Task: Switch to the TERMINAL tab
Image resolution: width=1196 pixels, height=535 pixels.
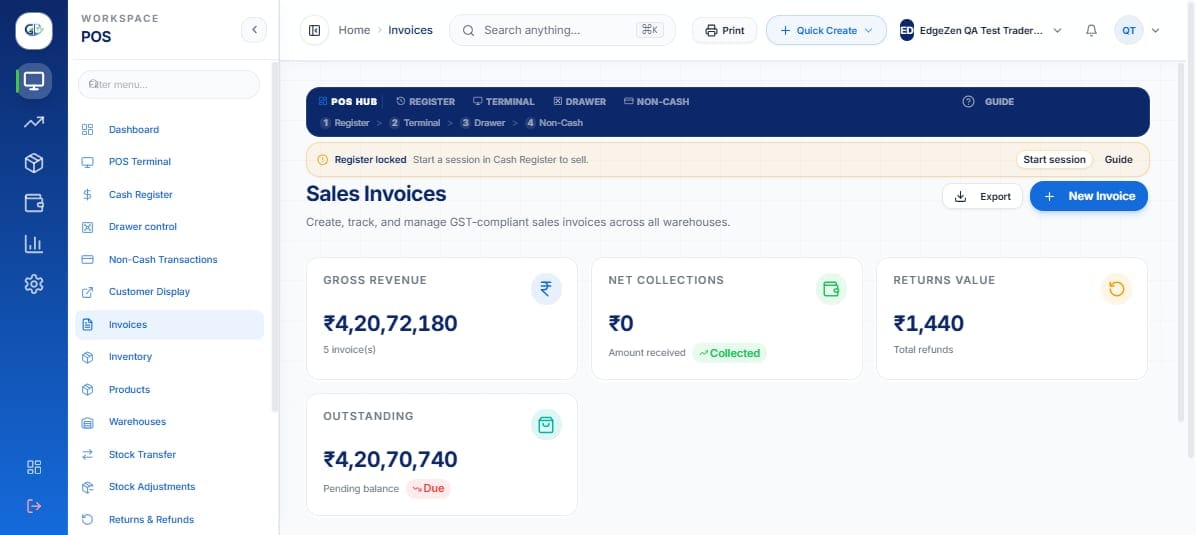Action: (503, 102)
